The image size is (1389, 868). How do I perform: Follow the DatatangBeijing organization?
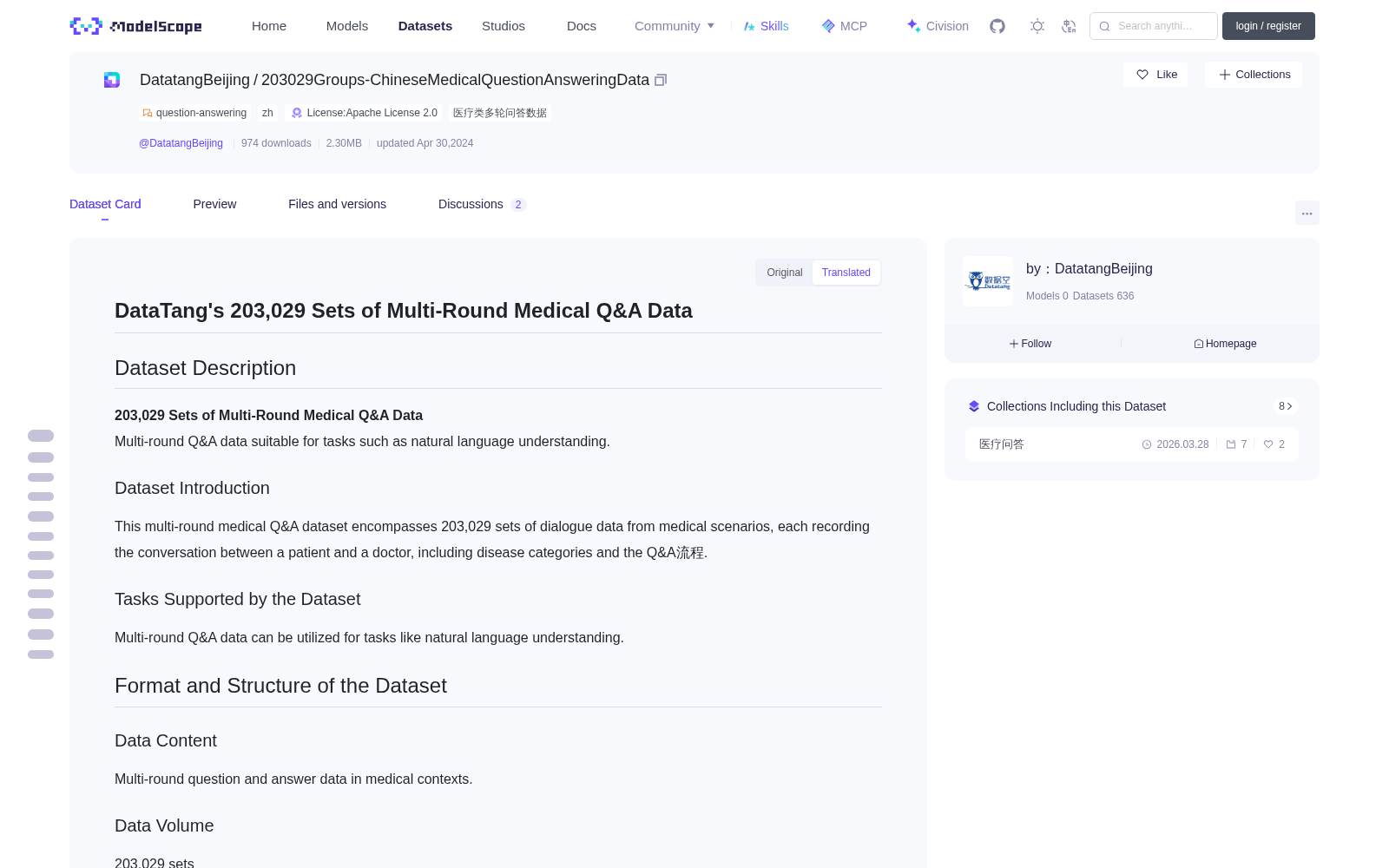click(1030, 344)
